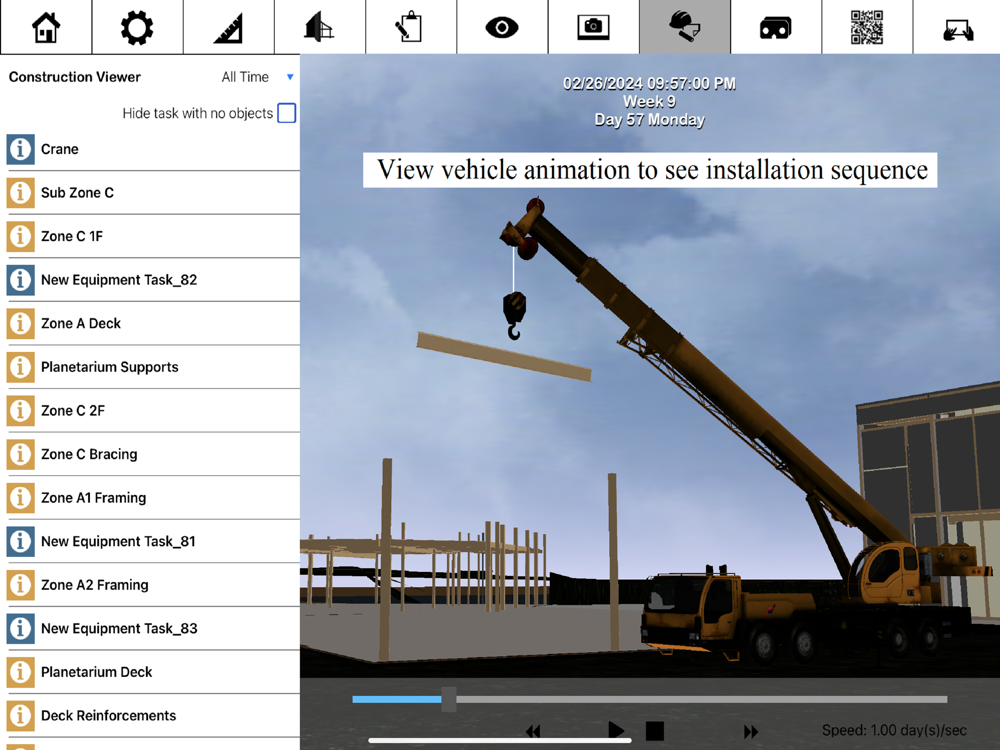The image size is (1000, 750).
Task: Fast forward the construction animation
Action: point(751,732)
